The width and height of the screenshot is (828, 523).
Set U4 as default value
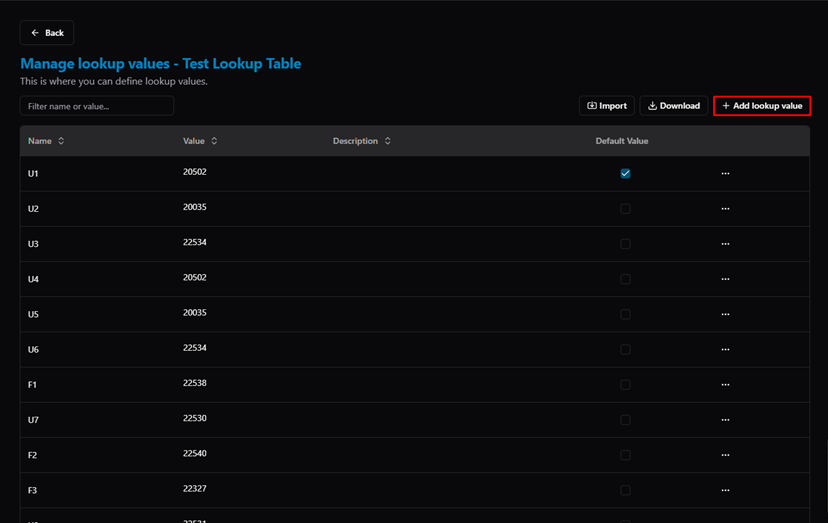tap(625, 279)
